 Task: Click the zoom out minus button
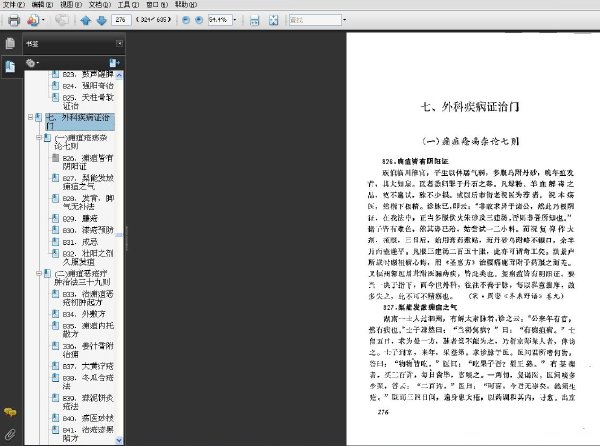[x=186, y=20]
